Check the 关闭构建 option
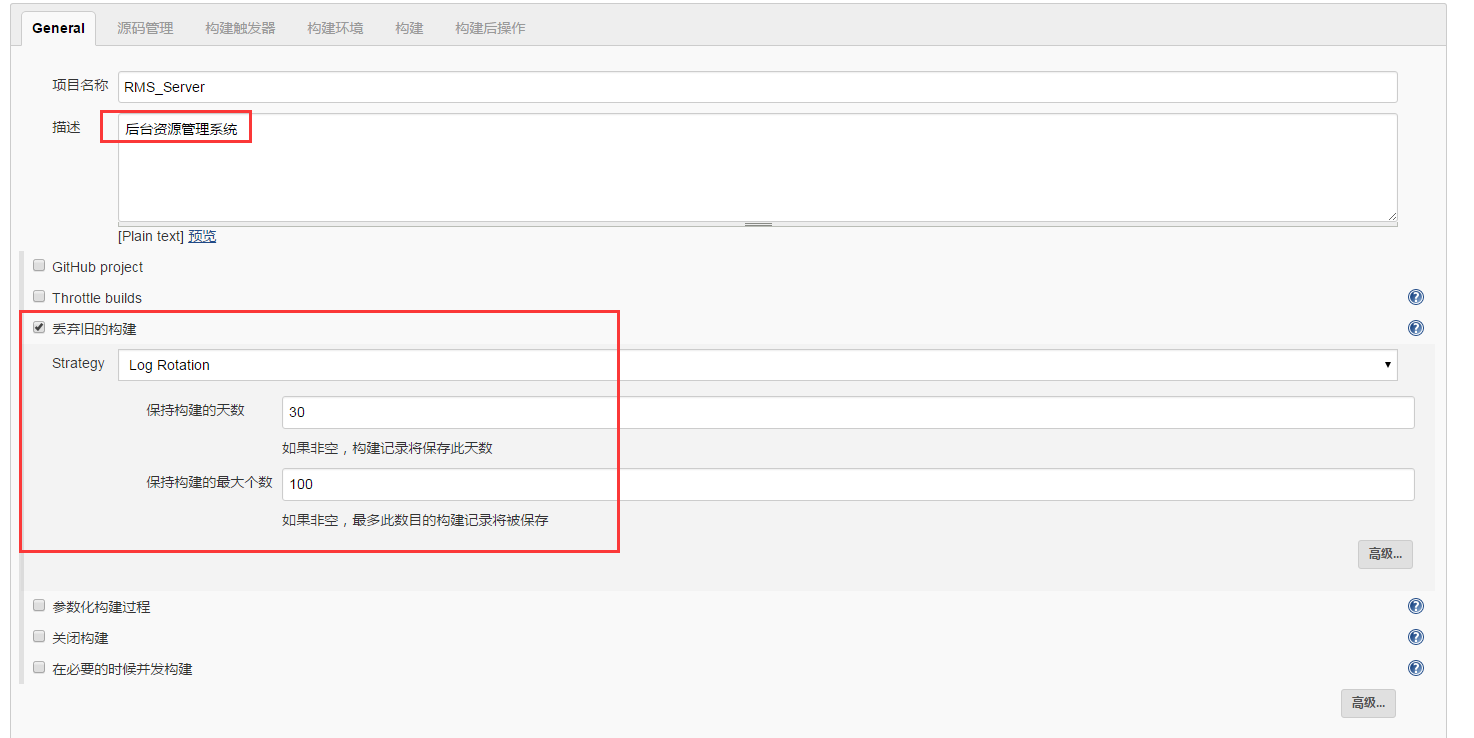Image resolution: width=1474 pixels, height=738 pixels. pos(39,637)
